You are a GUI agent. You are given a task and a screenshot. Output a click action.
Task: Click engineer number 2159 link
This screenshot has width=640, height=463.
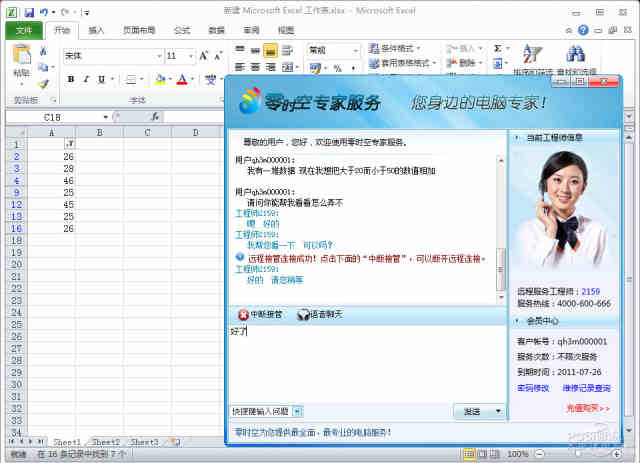(x=591, y=292)
